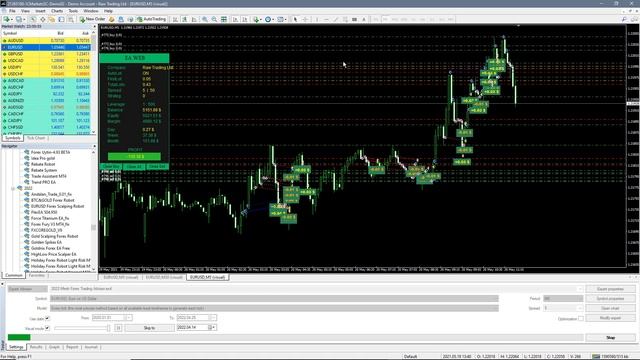Zoom out on the chart
This screenshot has height=360, width=640.
[214, 19]
